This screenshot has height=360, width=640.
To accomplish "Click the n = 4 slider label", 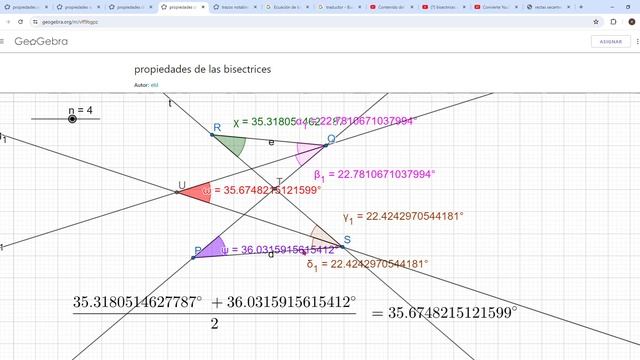I will click(x=80, y=110).
